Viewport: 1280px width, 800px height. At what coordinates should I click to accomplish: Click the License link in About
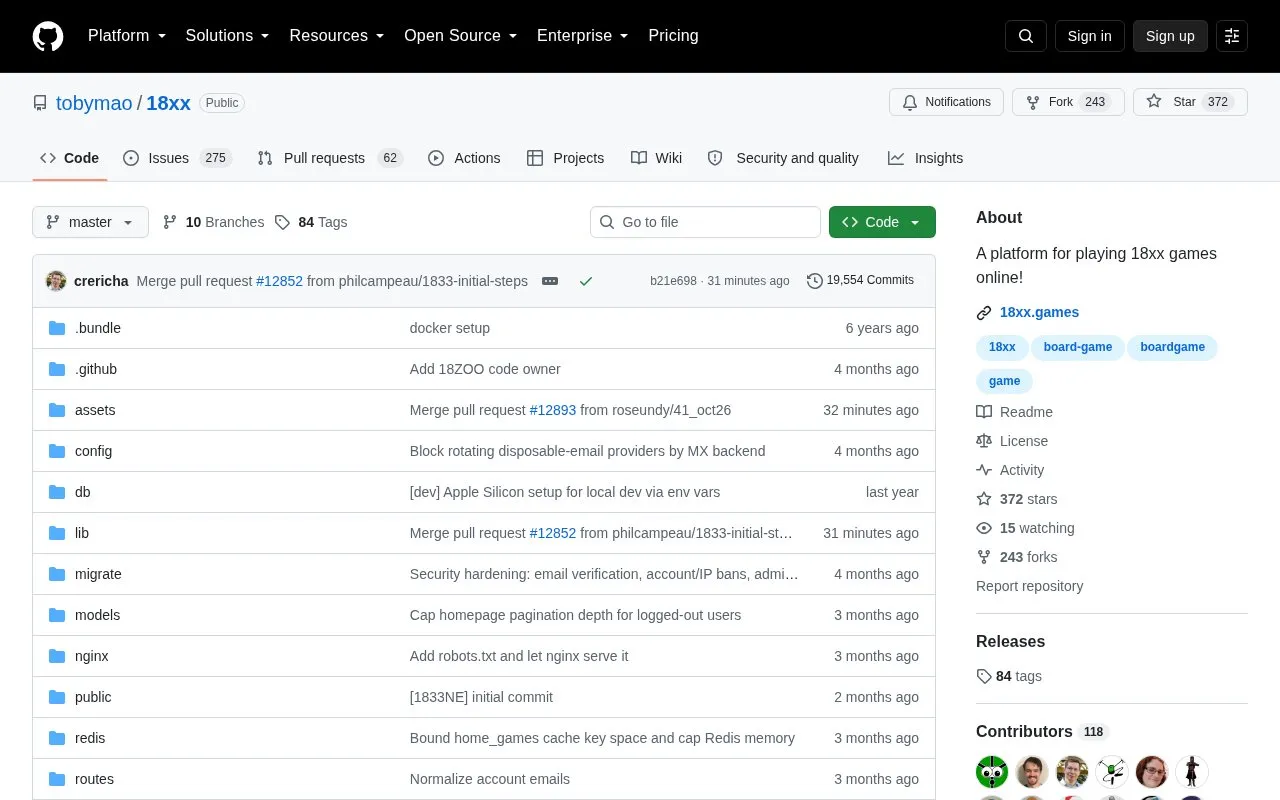(x=1013, y=441)
